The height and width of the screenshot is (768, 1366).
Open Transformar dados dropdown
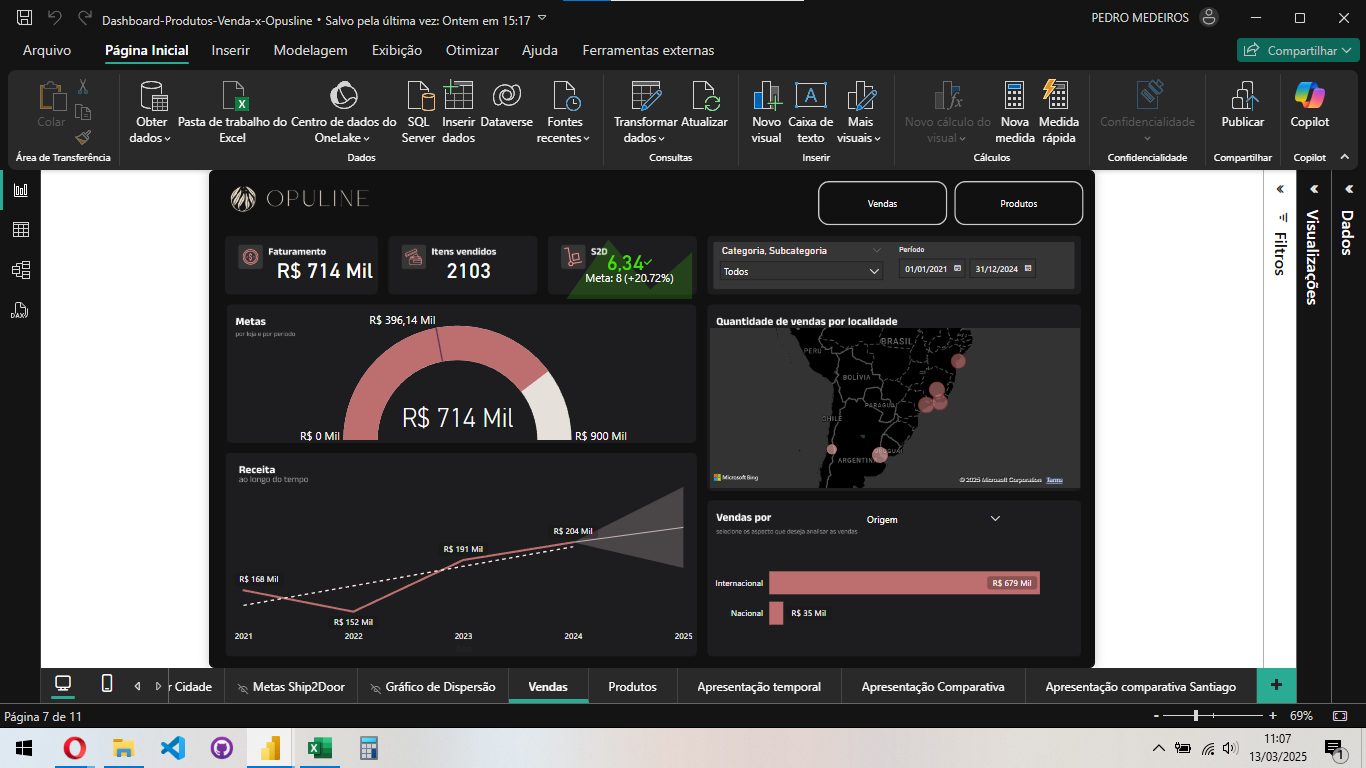(x=645, y=112)
